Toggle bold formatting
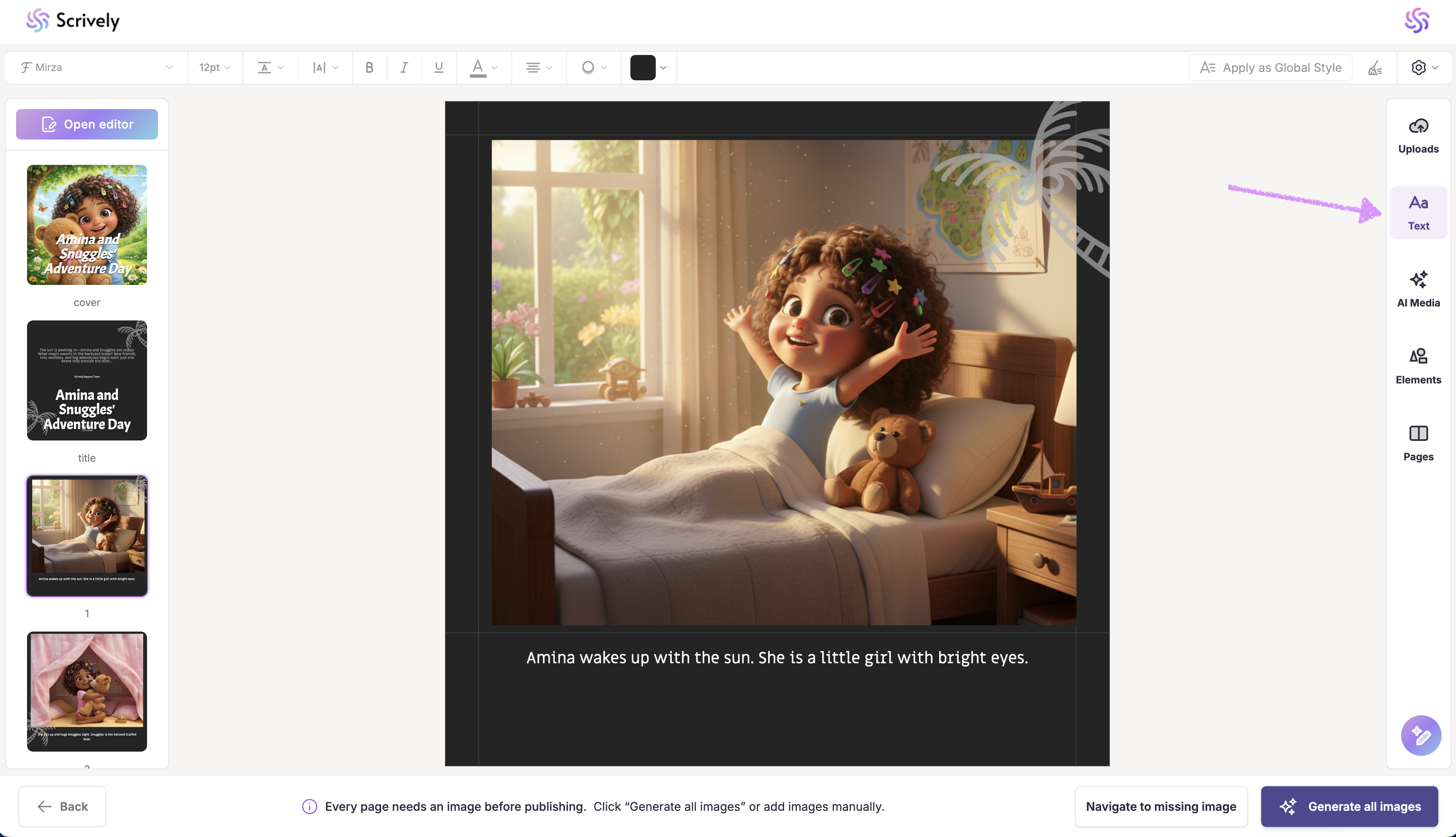 click(x=369, y=68)
